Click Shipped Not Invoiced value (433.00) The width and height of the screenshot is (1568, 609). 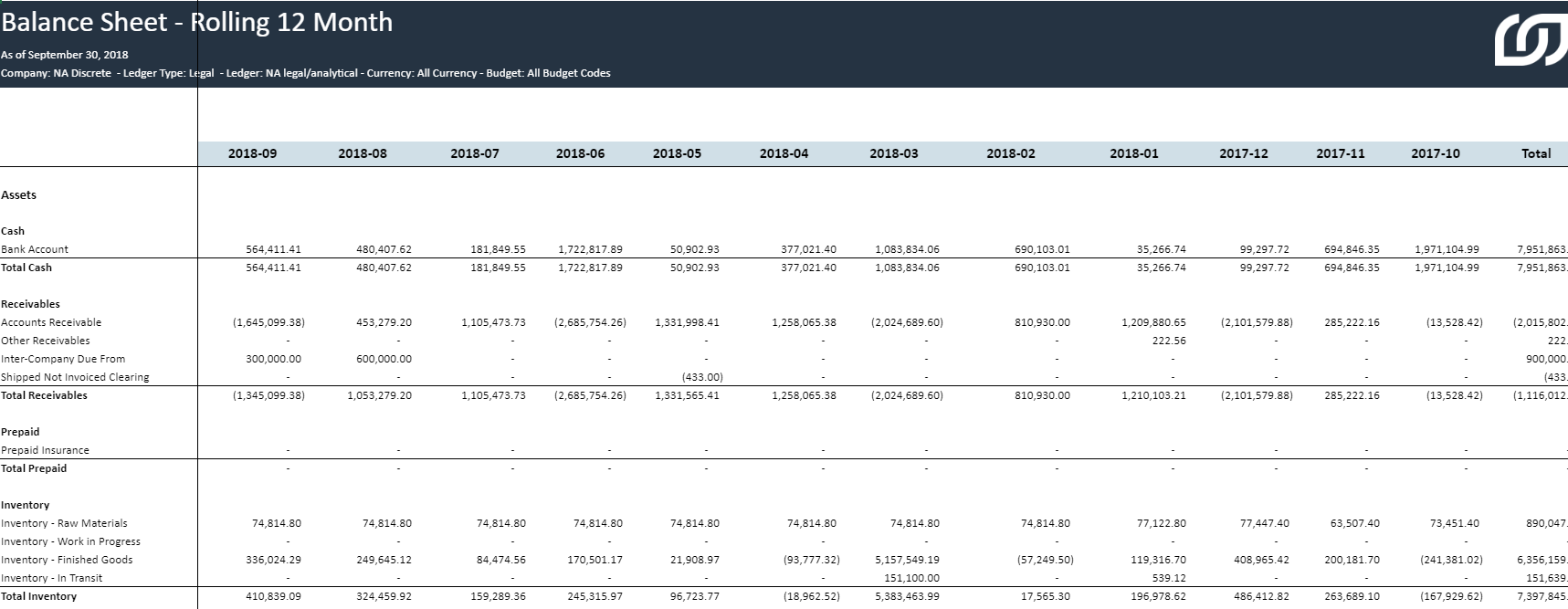(x=703, y=377)
